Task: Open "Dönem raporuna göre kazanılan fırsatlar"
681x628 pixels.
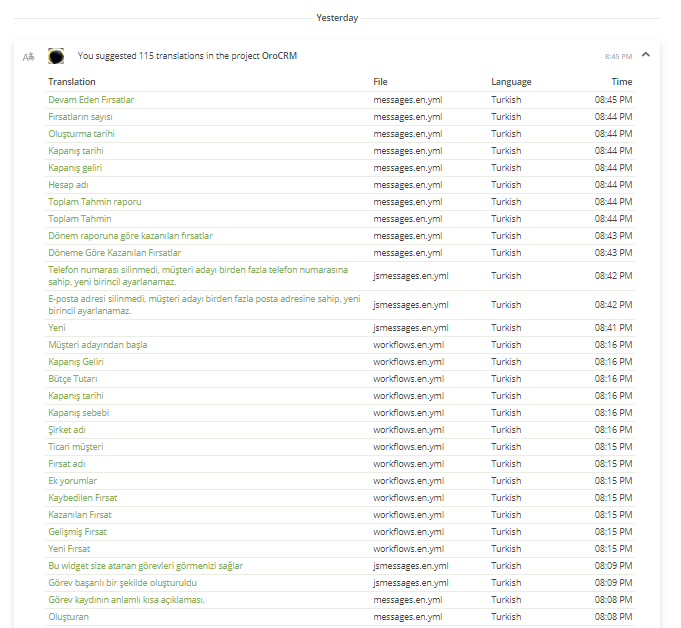Action: pos(130,236)
